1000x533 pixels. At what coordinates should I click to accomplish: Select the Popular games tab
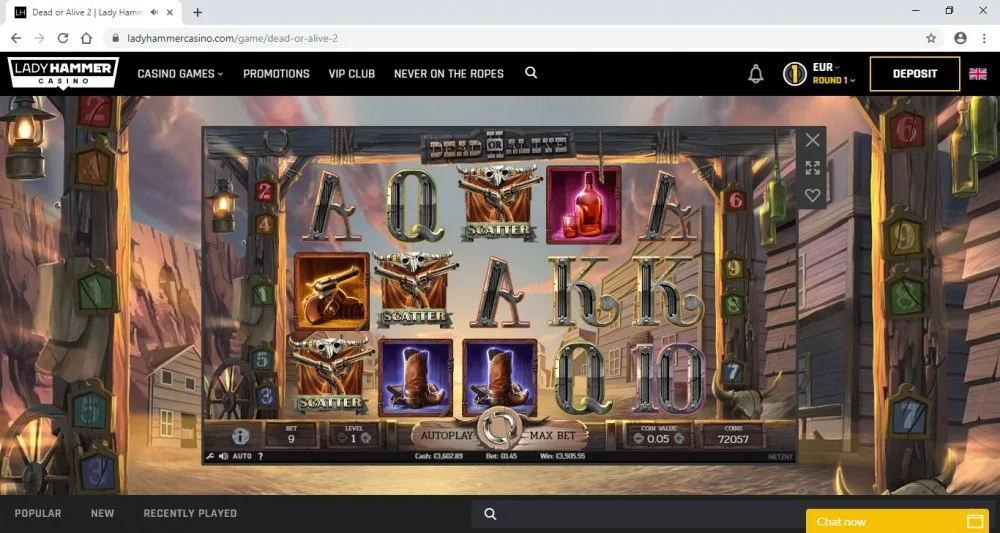(38, 513)
